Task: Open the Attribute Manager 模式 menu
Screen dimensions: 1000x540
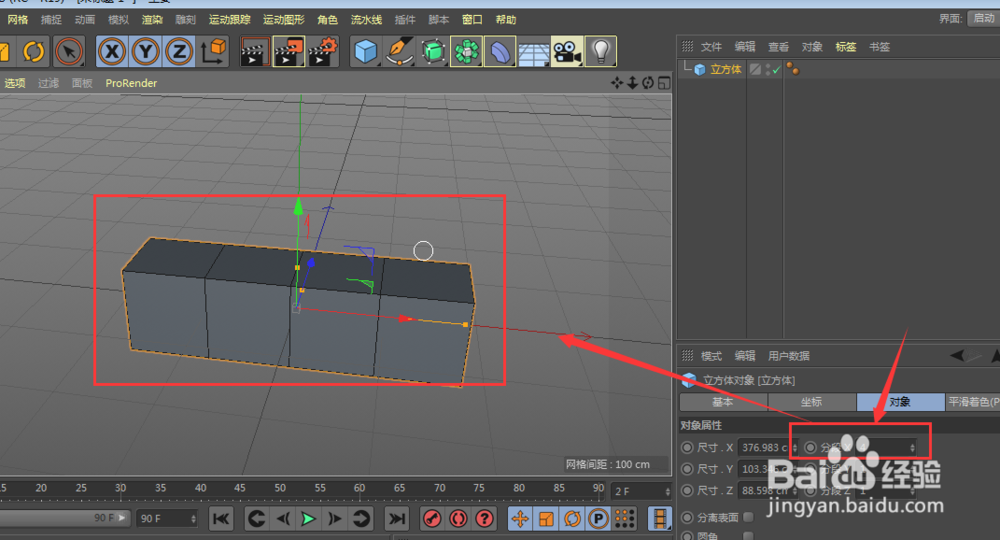Action: 711,356
